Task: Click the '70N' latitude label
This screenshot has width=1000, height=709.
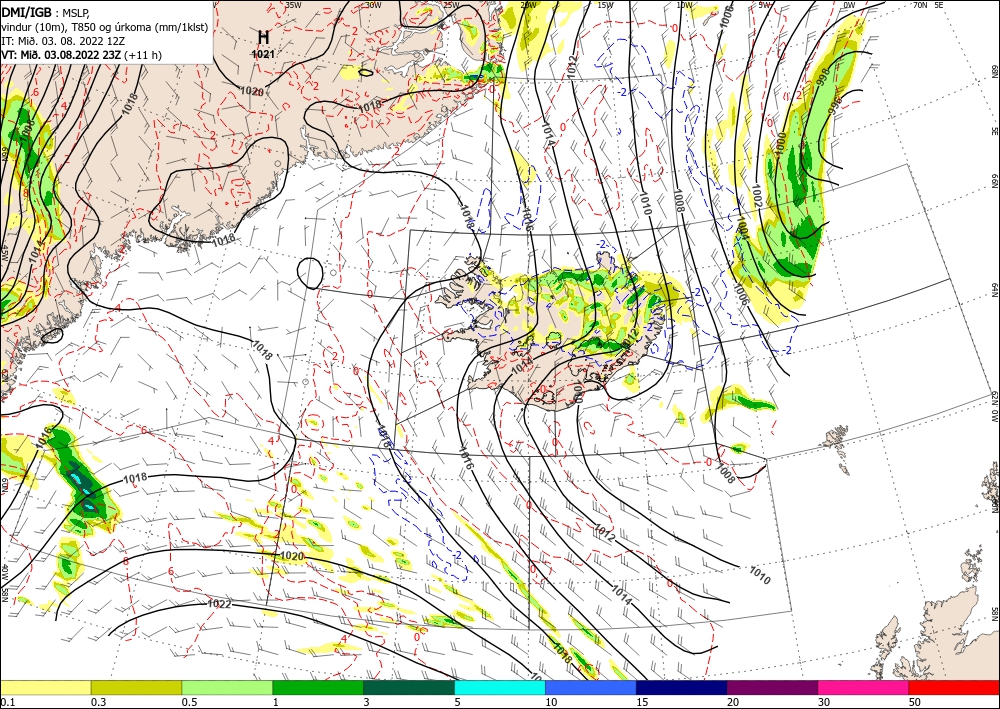Action: pos(920,5)
